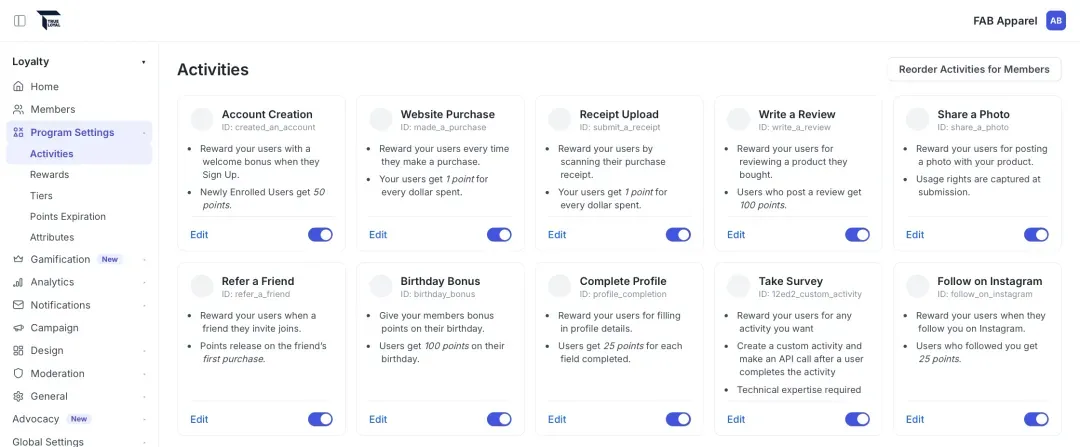Image resolution: width=1080 pixels, height=447 pixels.
Task: Click the Complete Profile card icon
Action: click(x=559, y=286)
